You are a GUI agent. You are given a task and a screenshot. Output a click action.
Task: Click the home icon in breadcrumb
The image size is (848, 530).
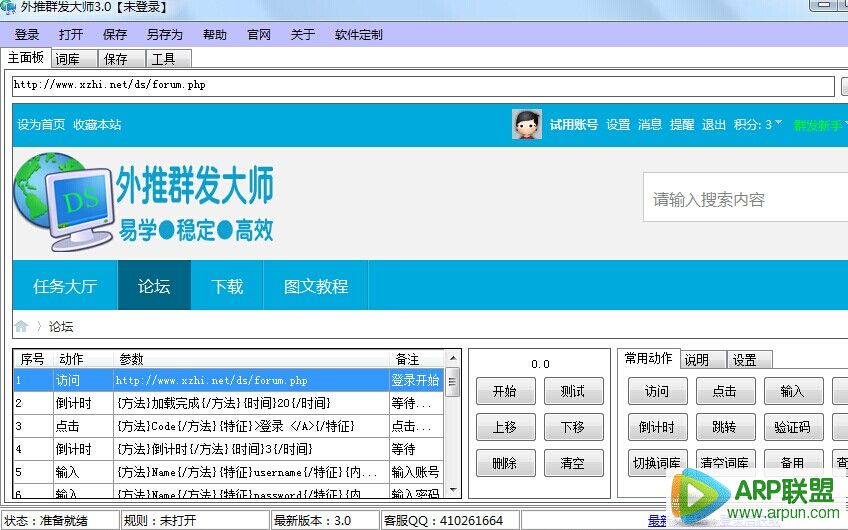pyautogui.click(x=21, y=326)
